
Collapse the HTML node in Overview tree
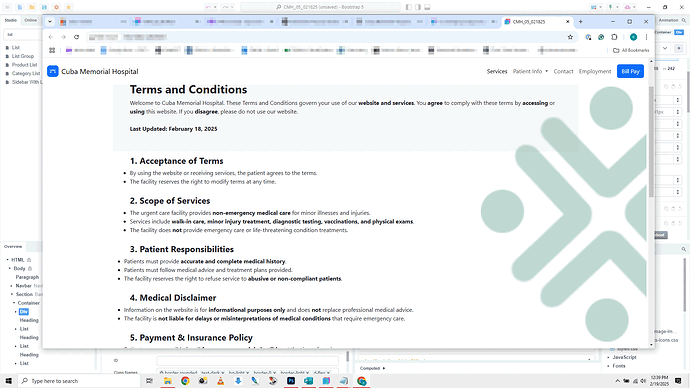coord(7,260)
